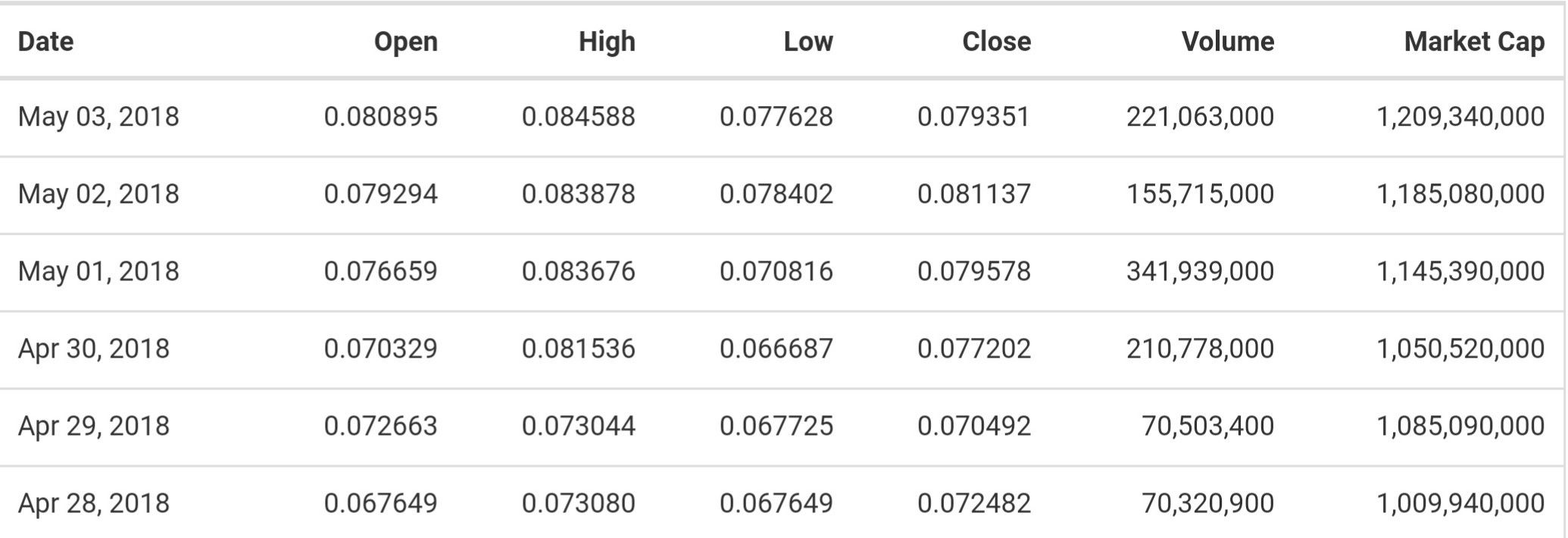Select the close value 0.077202
This screenshot has width=1568, height=538.
click(x=973, y=349)
